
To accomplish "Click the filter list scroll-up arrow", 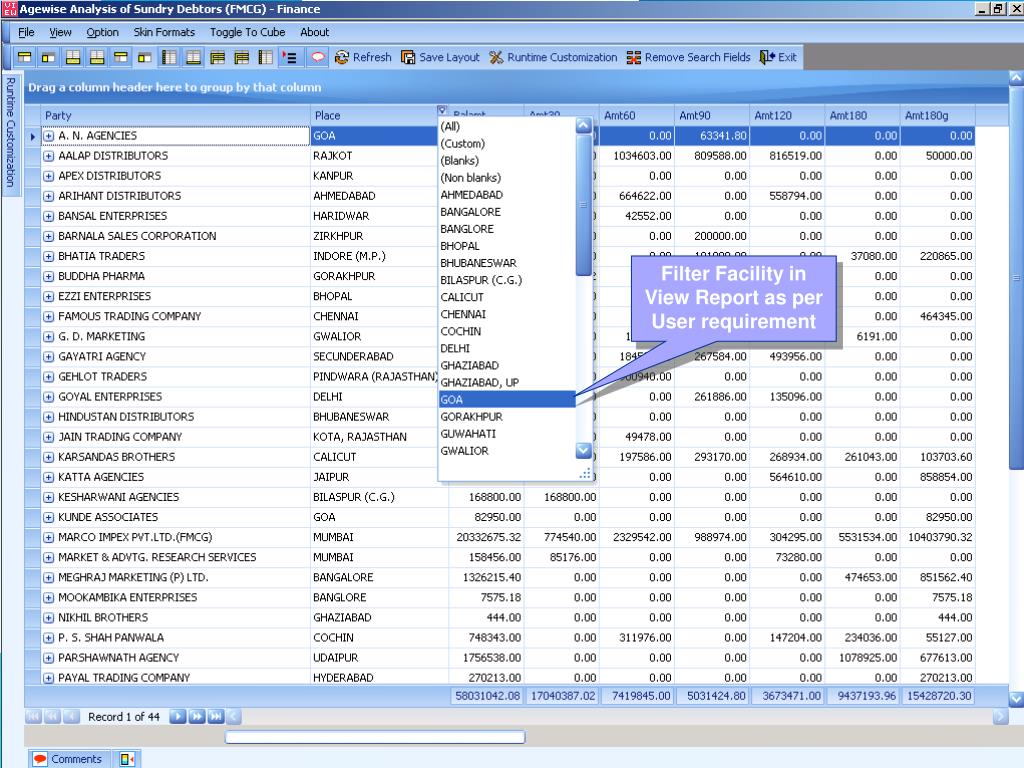I will pyautogui.click(x=584, y=125).
